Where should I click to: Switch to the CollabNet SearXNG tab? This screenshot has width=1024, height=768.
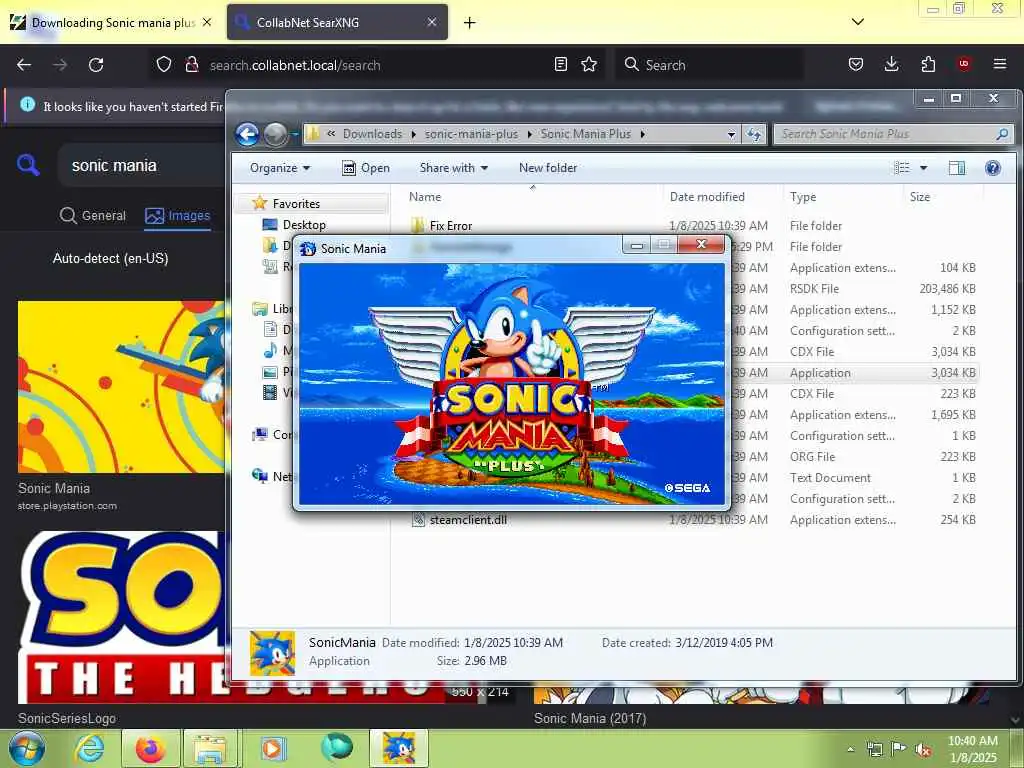click(x=338, y=22)
